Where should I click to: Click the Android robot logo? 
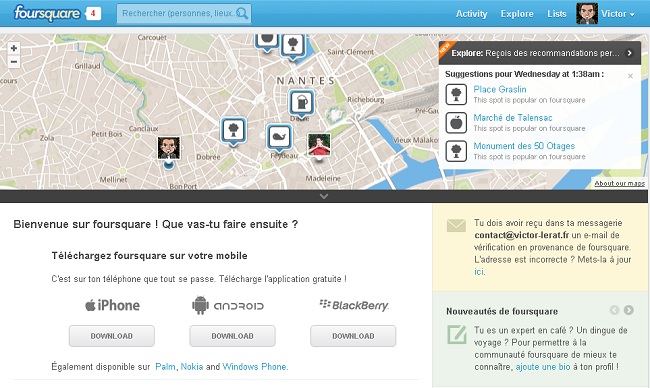200,305
